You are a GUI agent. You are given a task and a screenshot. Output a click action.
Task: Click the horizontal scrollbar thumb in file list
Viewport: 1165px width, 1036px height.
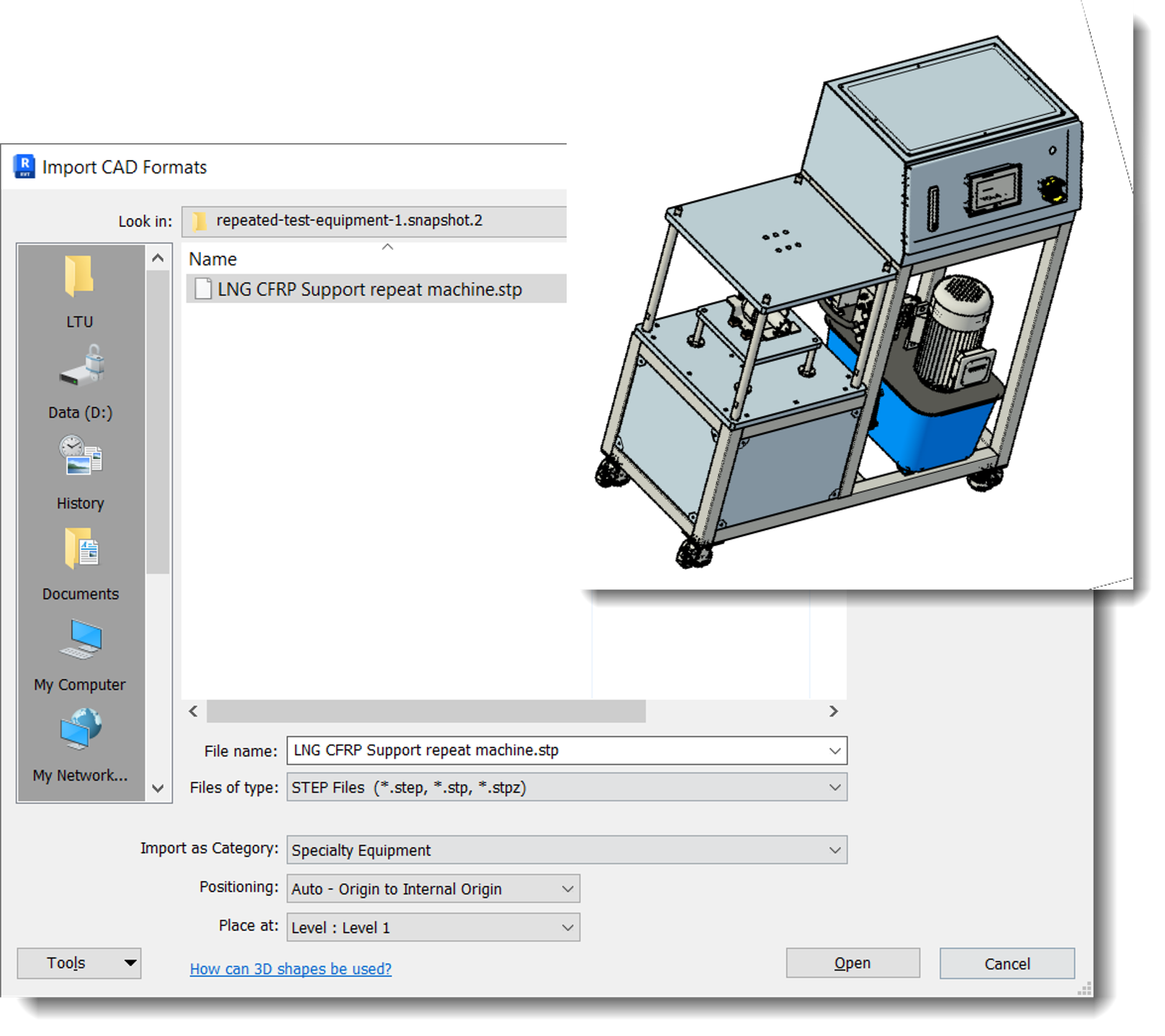426,711
